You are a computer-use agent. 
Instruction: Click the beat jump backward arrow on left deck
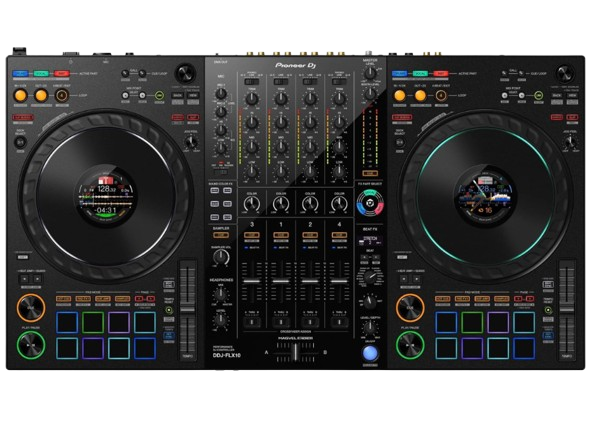click(25, 279)
